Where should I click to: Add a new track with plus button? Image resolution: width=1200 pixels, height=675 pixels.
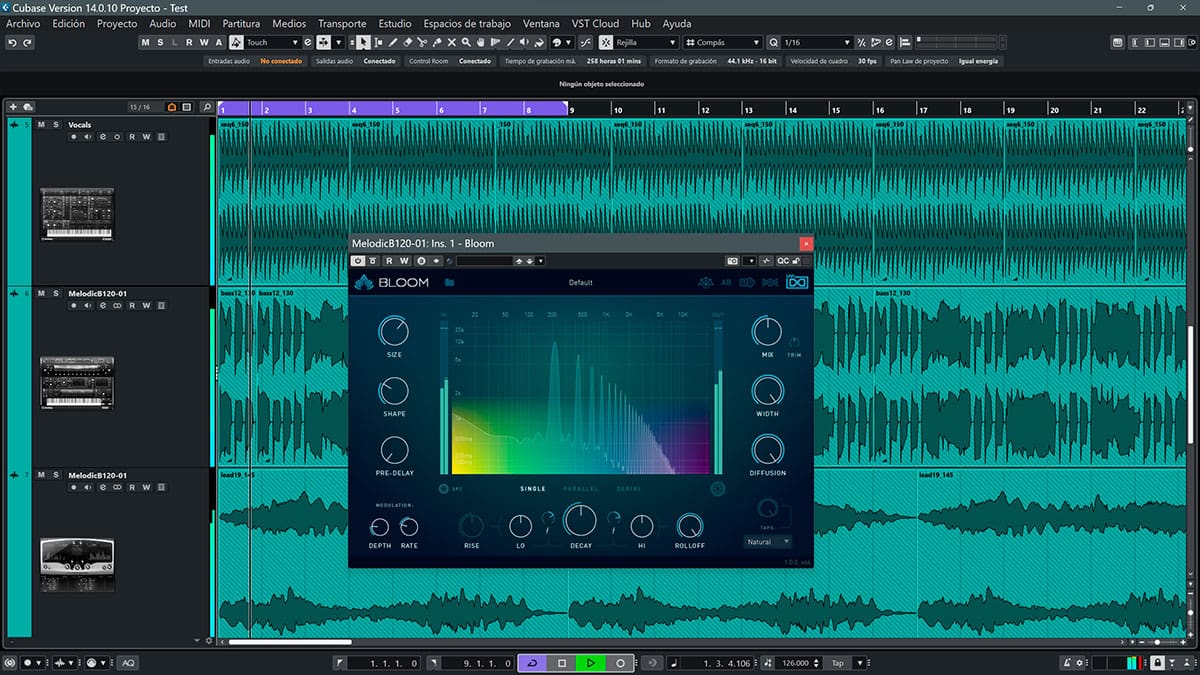coord(13,107)
